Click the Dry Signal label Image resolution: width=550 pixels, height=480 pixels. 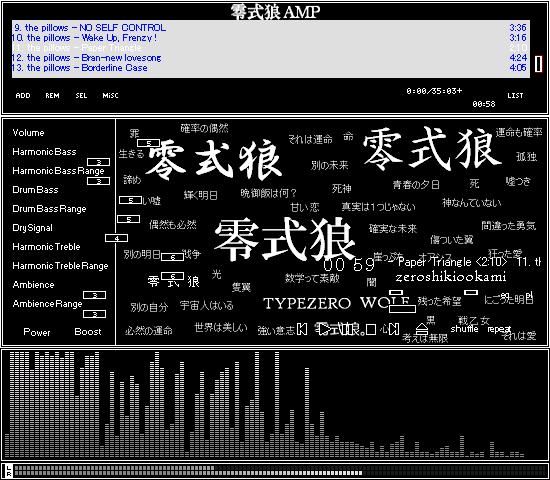coord(32,228)
